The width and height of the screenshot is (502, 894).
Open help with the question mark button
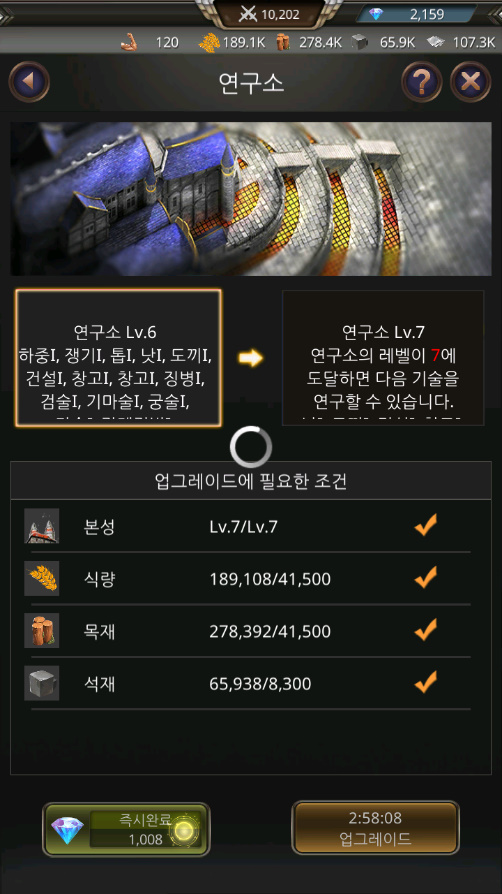point(422,82)
